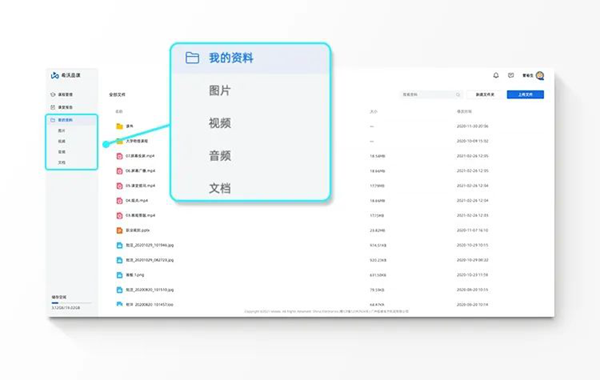
Task: Choose 音频 in the enlarged callout
Action: 220,156
